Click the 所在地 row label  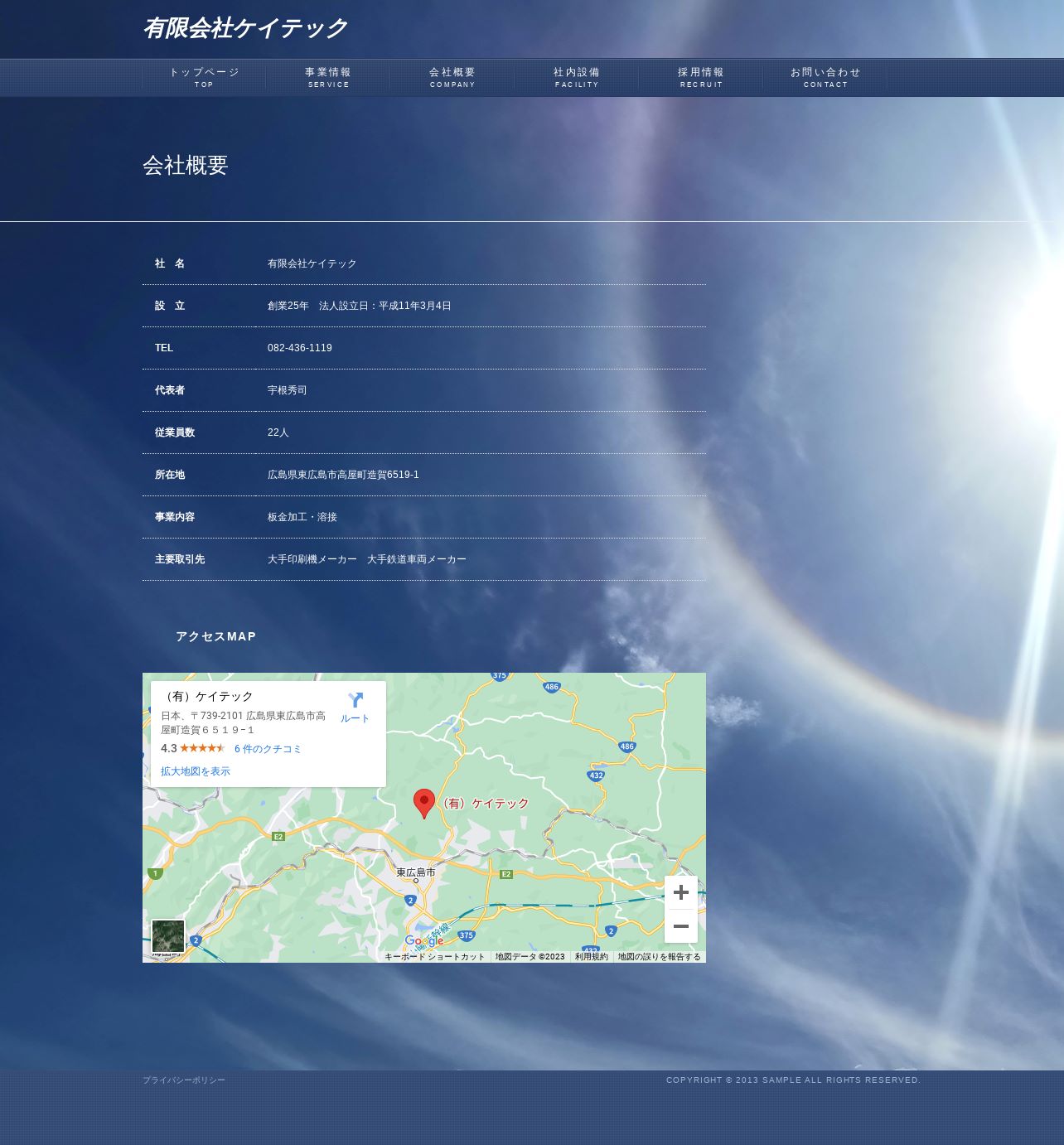pyautogui.click(x=170, y=475)
